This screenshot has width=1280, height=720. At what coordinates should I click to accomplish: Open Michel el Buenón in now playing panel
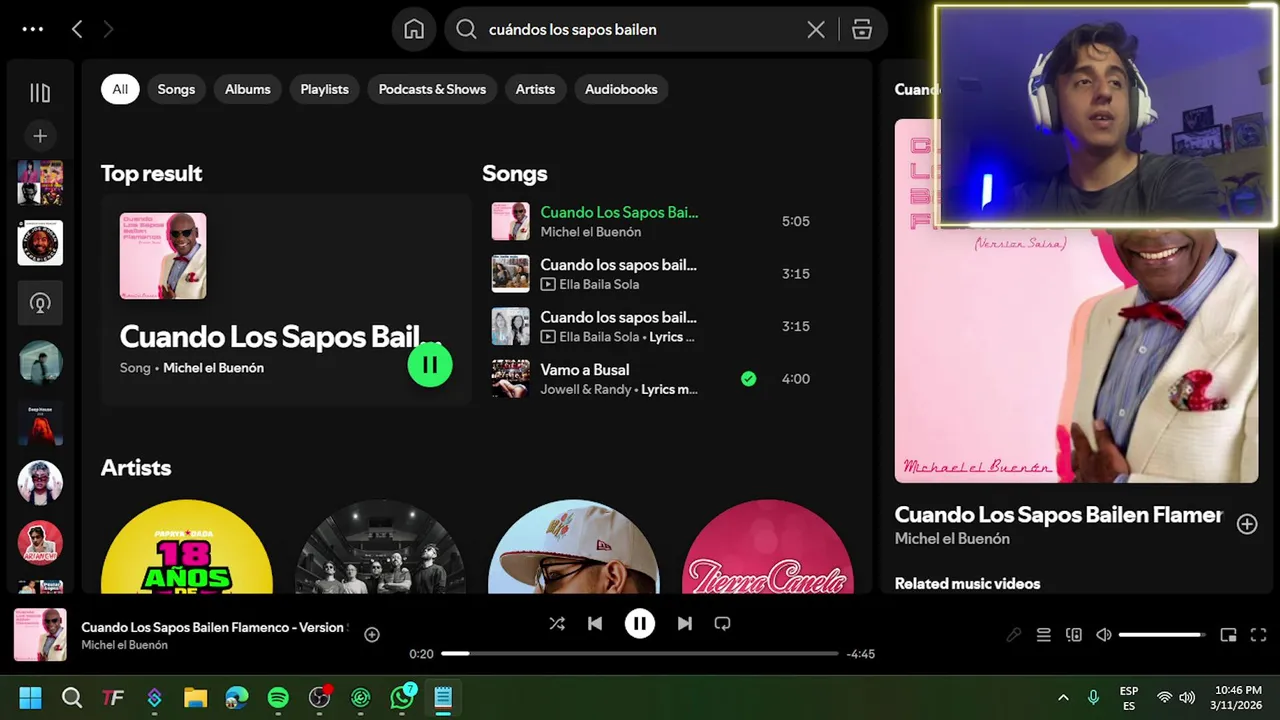(952, 539)
